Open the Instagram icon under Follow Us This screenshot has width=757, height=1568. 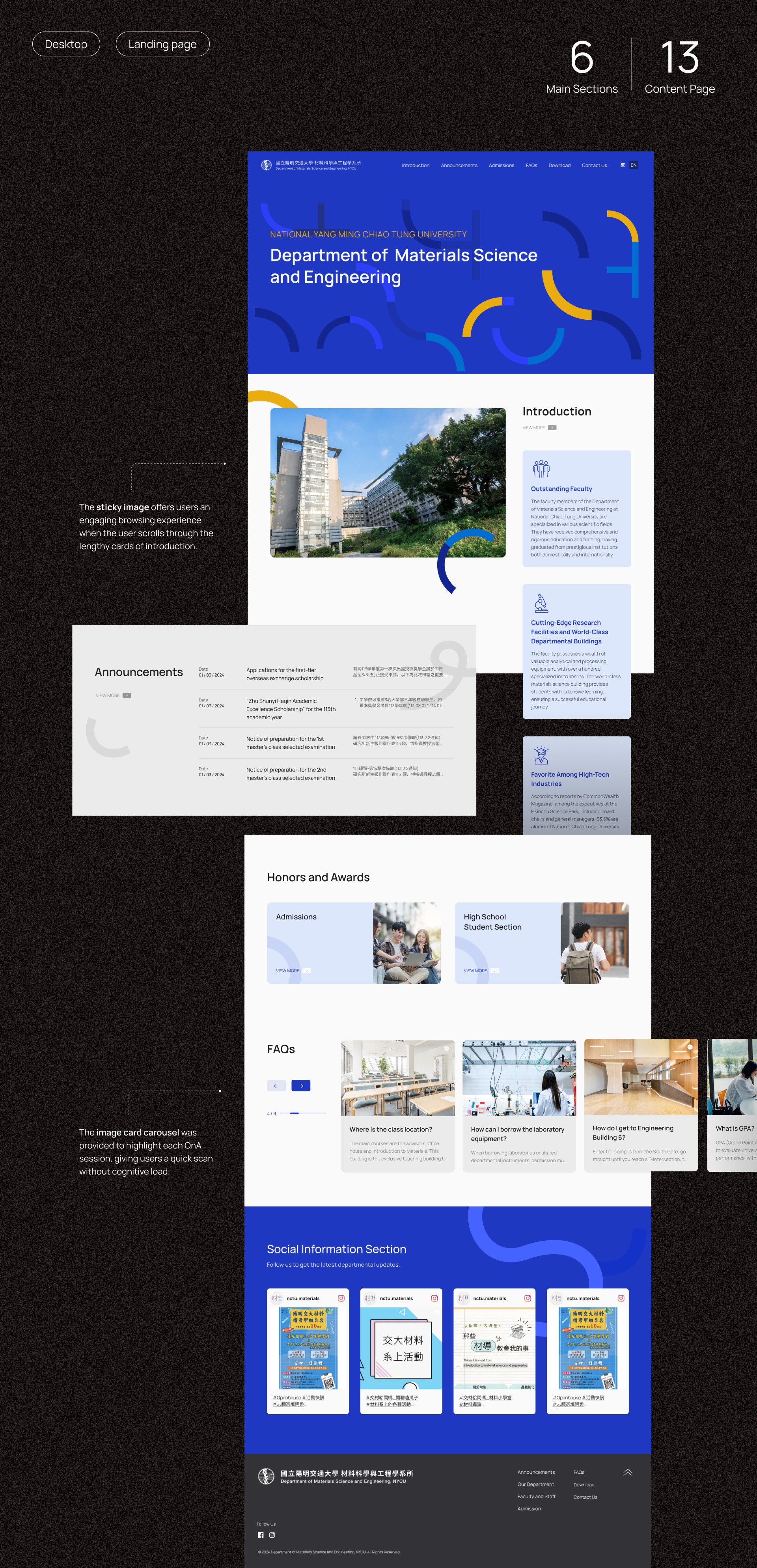(272, 1535)
